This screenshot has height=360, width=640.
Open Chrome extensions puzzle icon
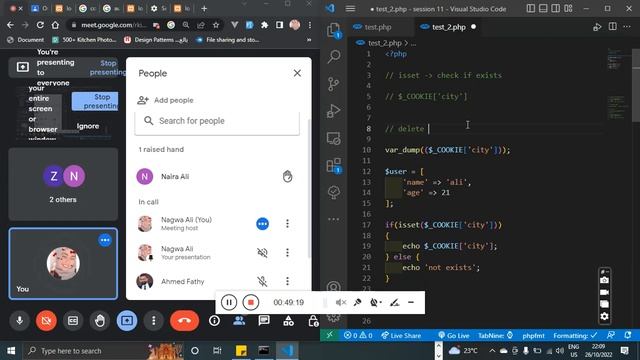[x=264, y=25]
